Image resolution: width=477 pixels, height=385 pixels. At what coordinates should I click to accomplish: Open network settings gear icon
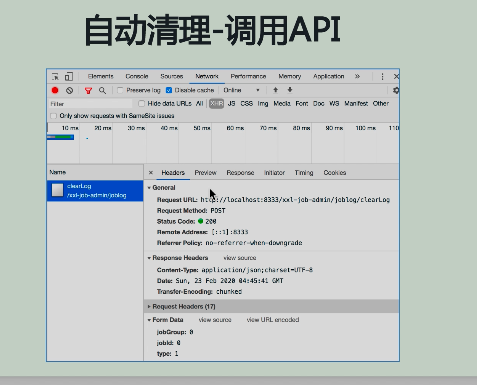396,90
